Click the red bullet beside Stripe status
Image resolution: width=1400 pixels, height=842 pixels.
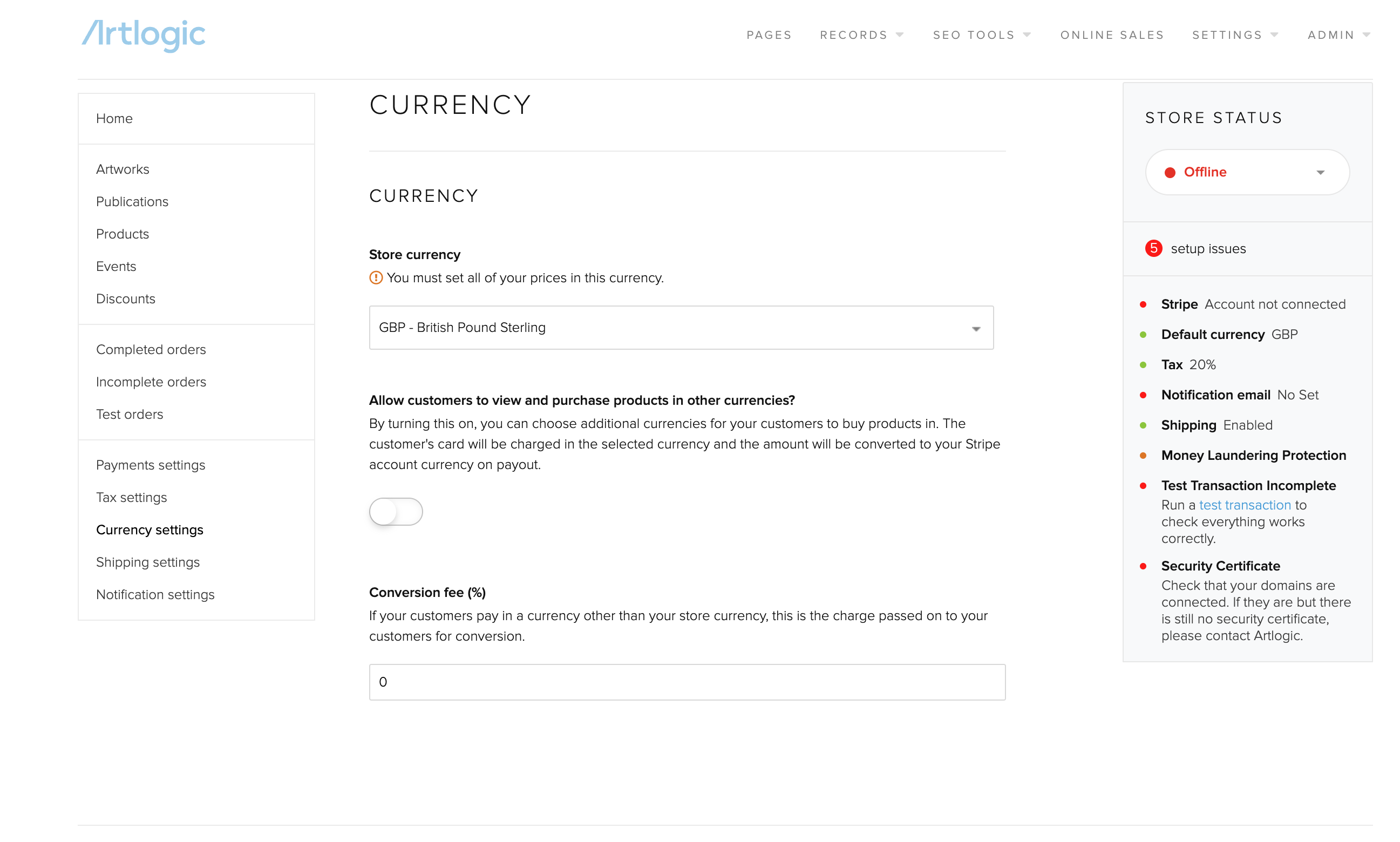pyautogui.click(x=1143, y=305)
